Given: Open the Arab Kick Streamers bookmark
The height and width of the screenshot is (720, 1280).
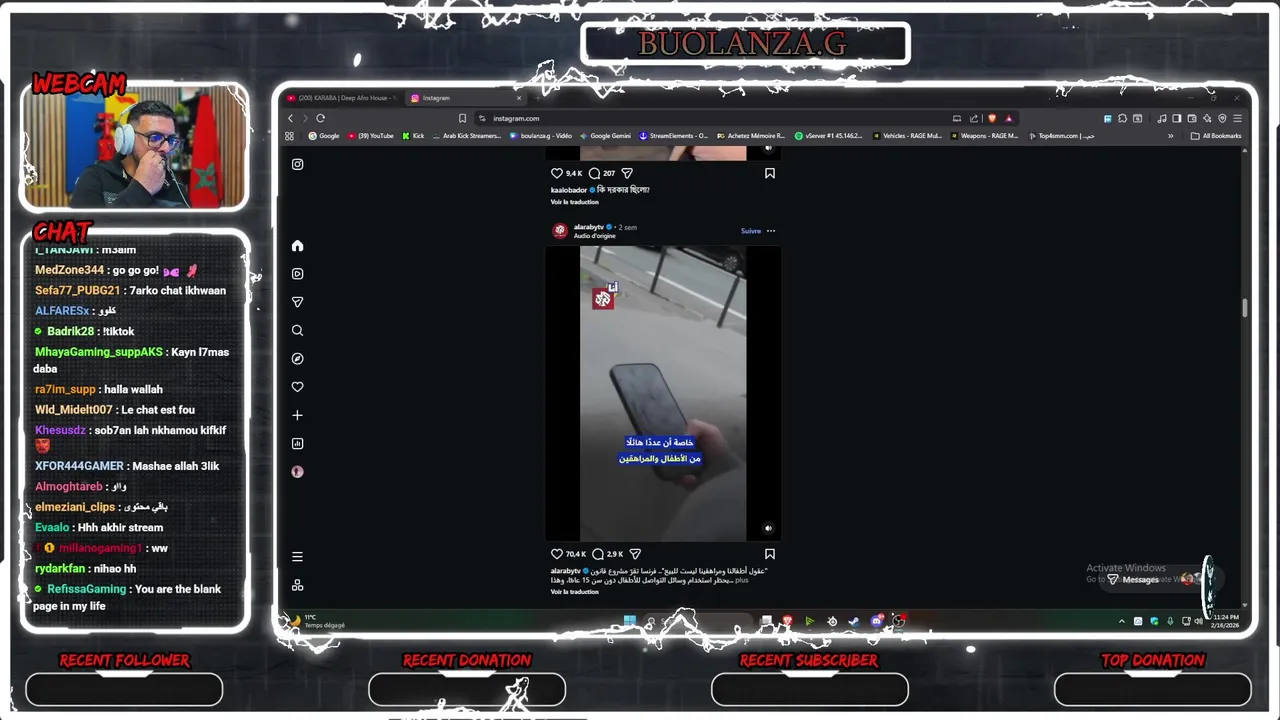Looking at the screenshot, I should click(467, 136).
